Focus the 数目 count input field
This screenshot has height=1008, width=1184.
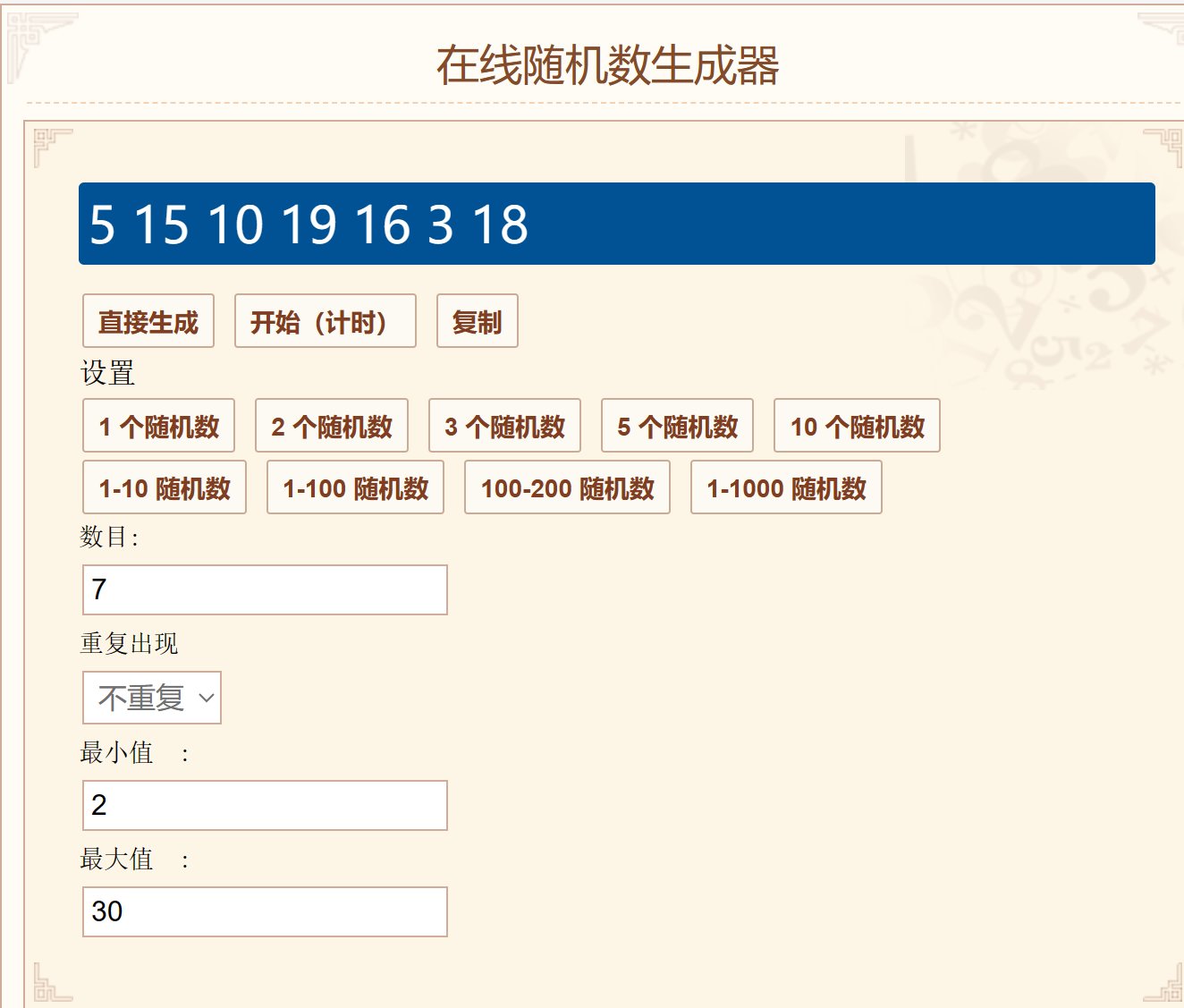pos(265,590)
